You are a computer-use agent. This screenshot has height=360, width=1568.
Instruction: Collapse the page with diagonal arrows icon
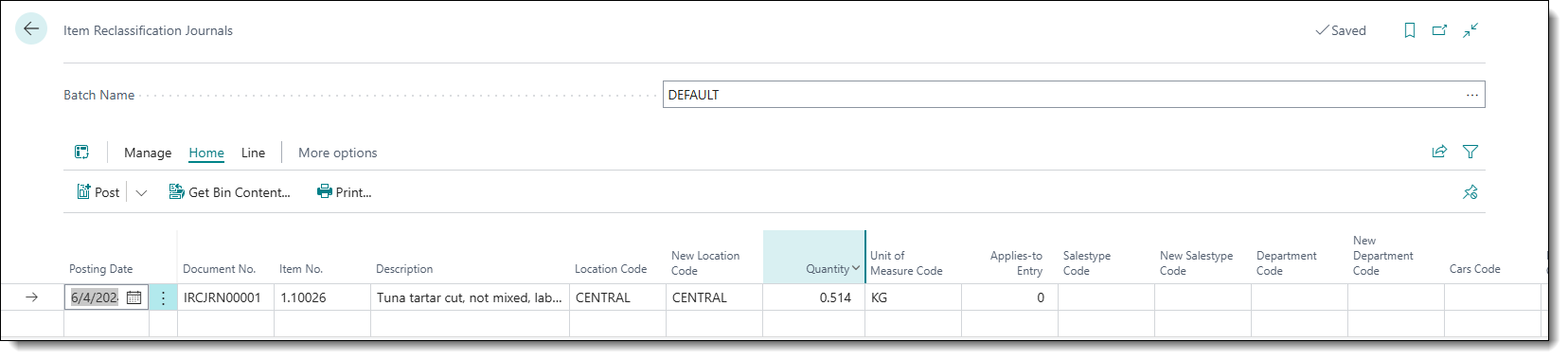tap(1470, 30)
